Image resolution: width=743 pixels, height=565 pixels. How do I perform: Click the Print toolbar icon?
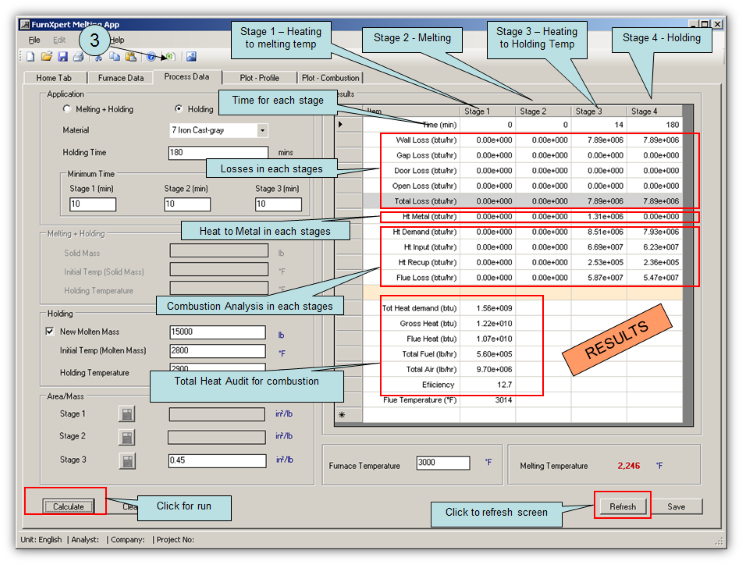coord(79,57)
